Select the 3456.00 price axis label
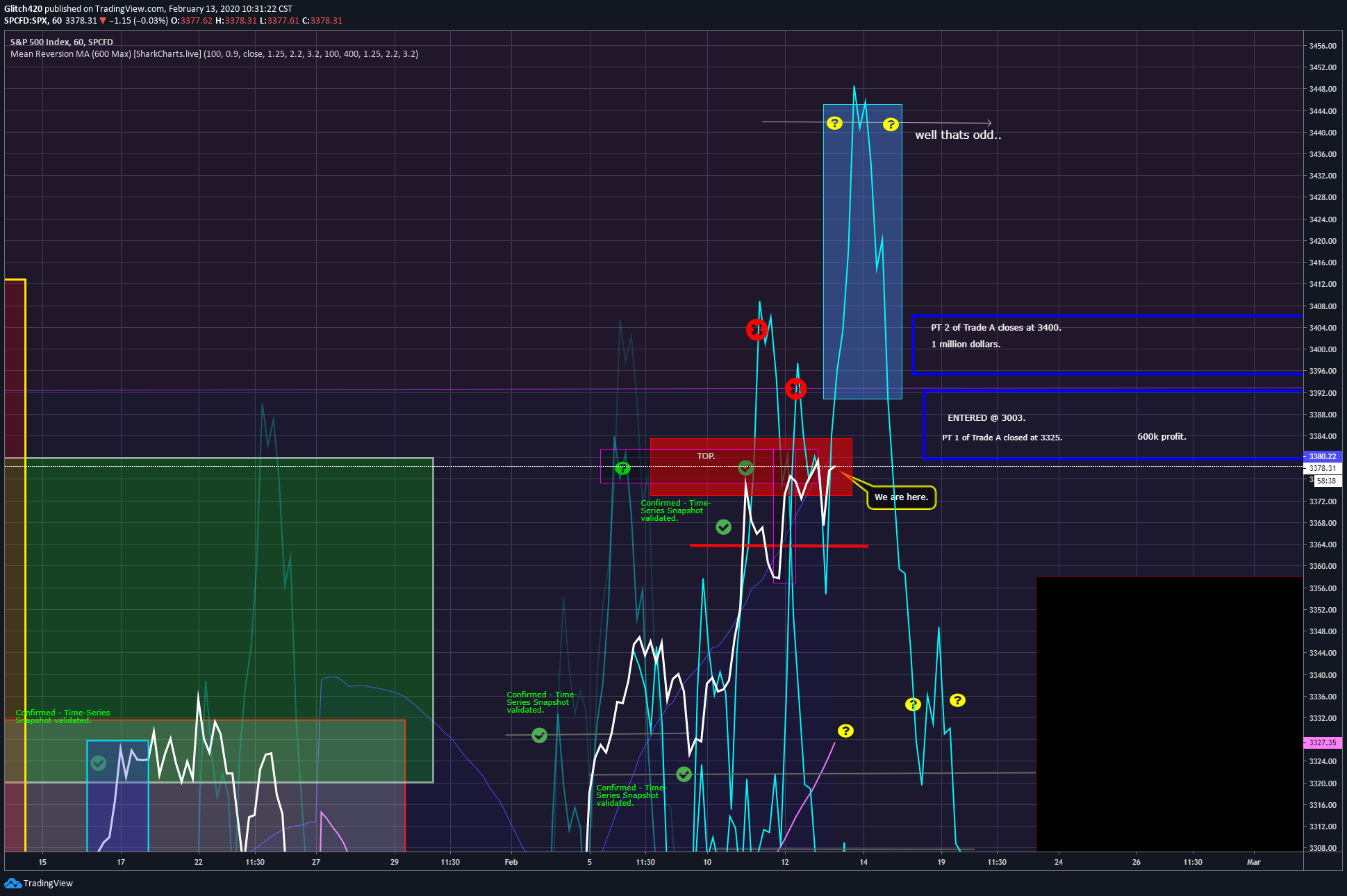 (x=1323, y=46)
